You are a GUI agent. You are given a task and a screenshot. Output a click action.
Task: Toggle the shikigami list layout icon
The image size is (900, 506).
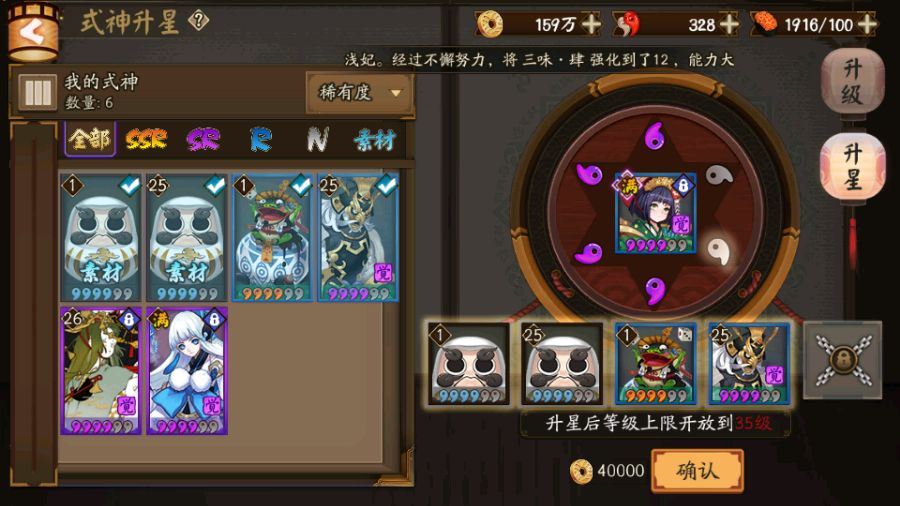[x=37, y=92]
